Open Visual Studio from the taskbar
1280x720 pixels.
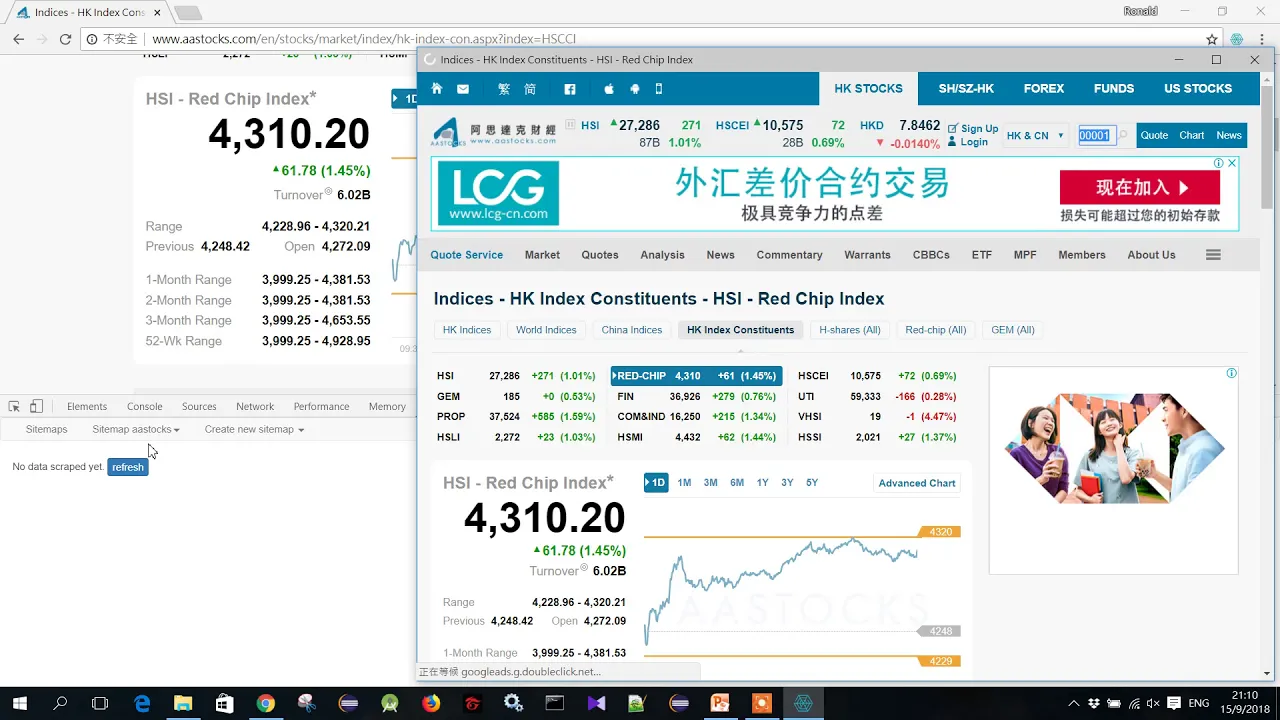[596, 703]
